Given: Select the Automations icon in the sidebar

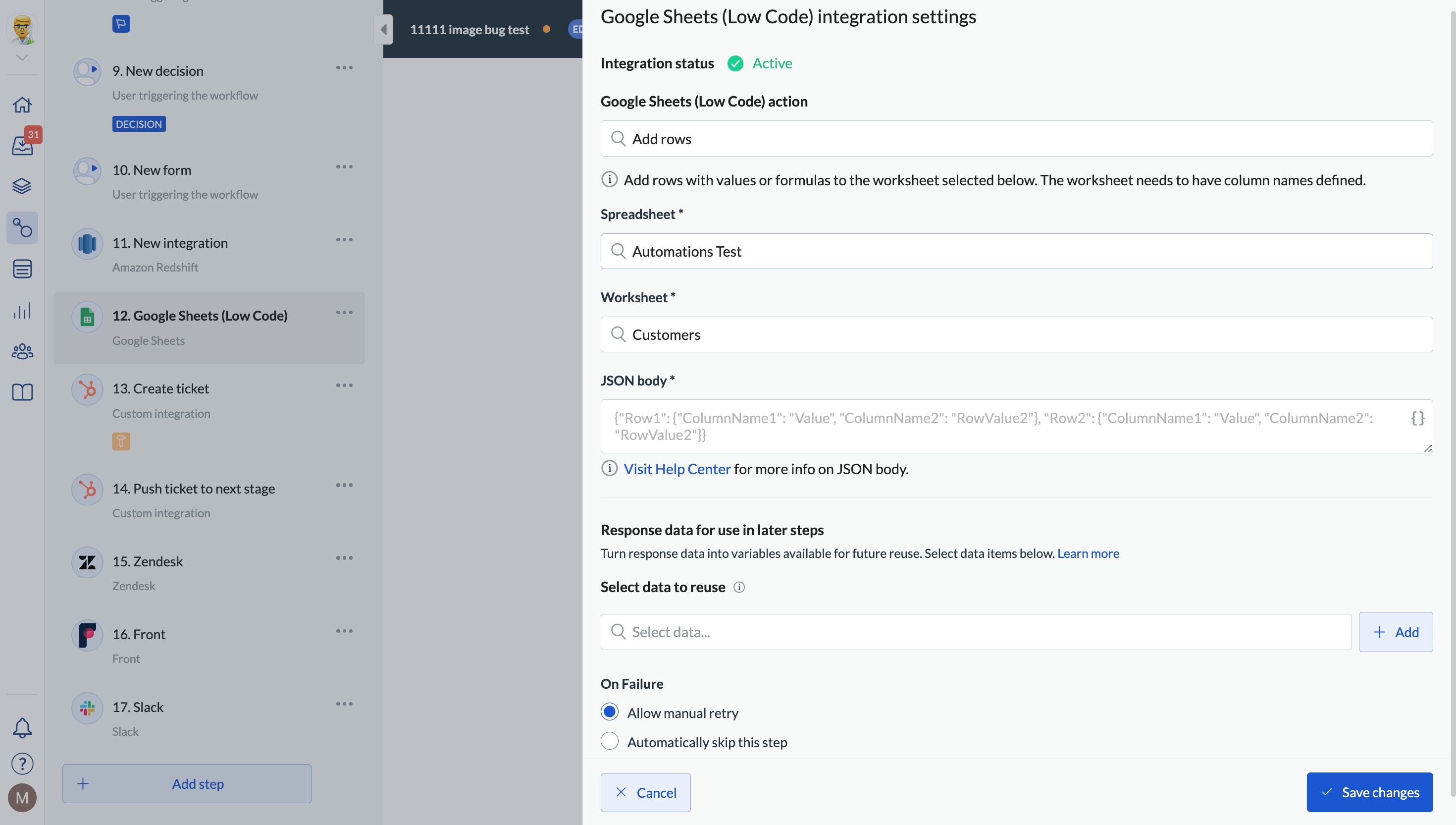Looking at the screenshot, I should click(x=22, y=228).
